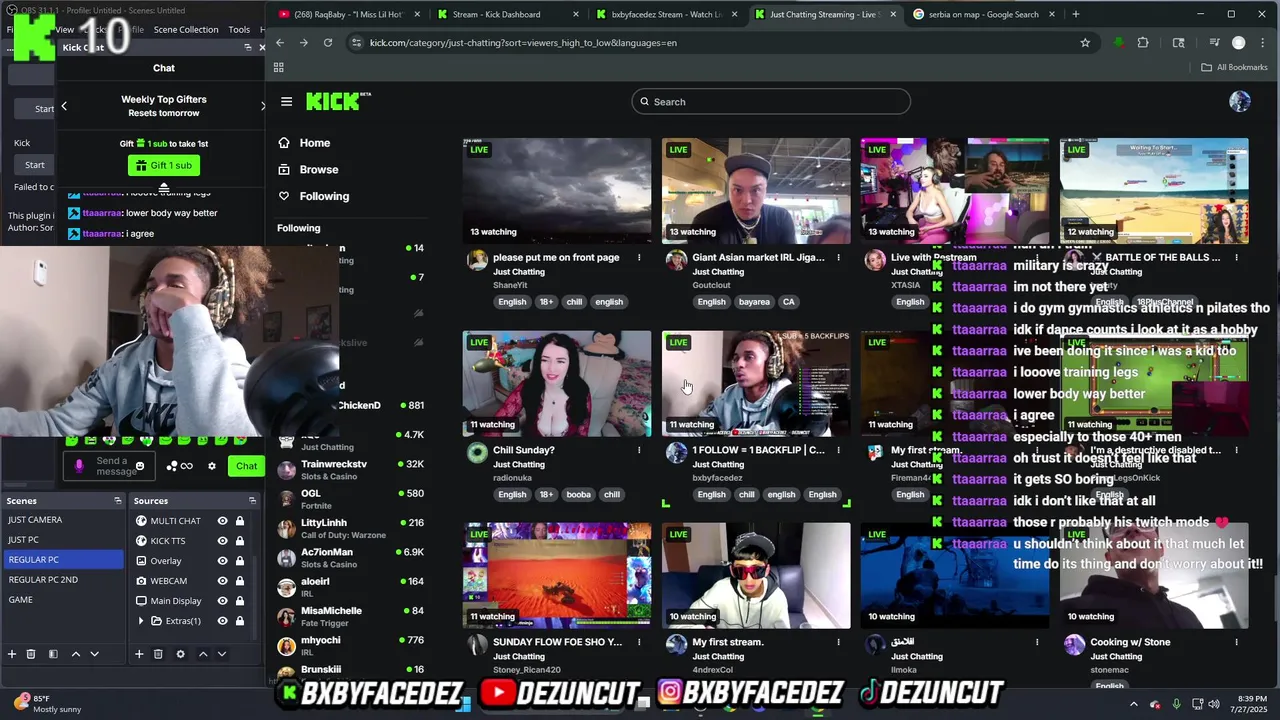The width and height of the screenshot is (1280, 720).
Task: Hide the WEBCAM source
Action: tap(223, 581)
